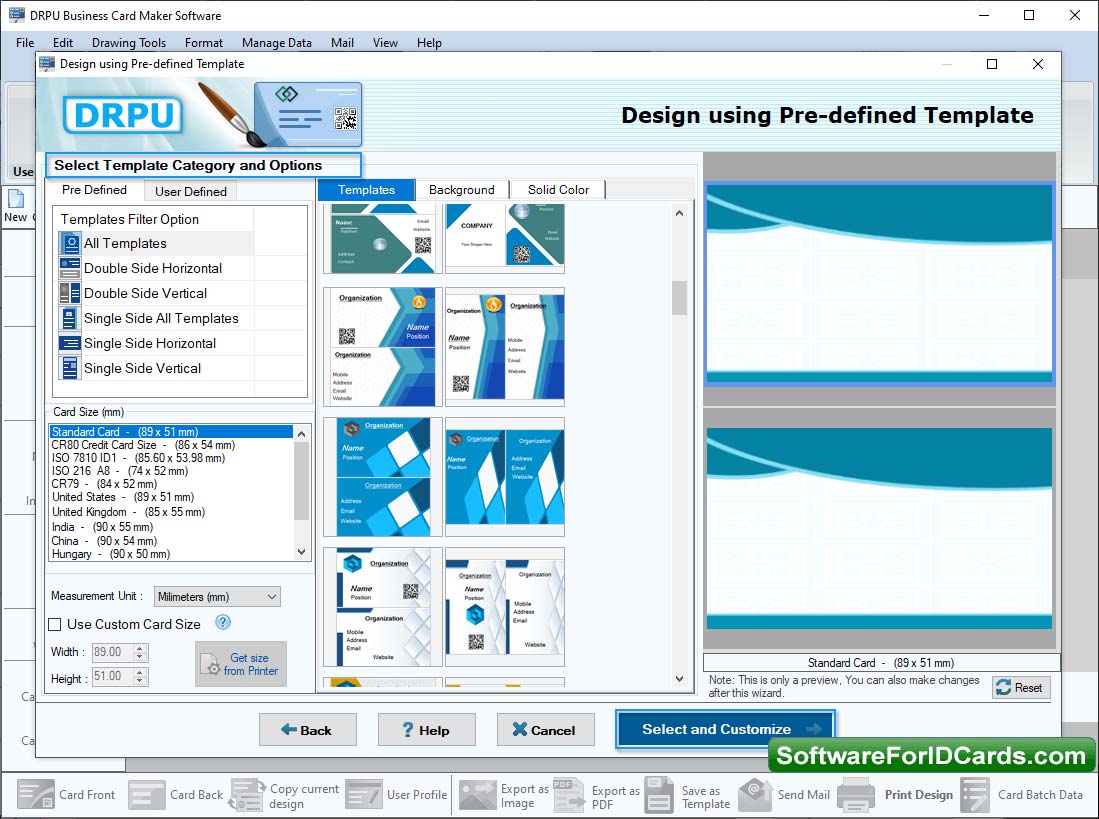The height and width of the screenshot is (819, 1099).
Task: Enable Use Custom Card Size checkbox
Action: pyautogui.click(x=55, y=624)
